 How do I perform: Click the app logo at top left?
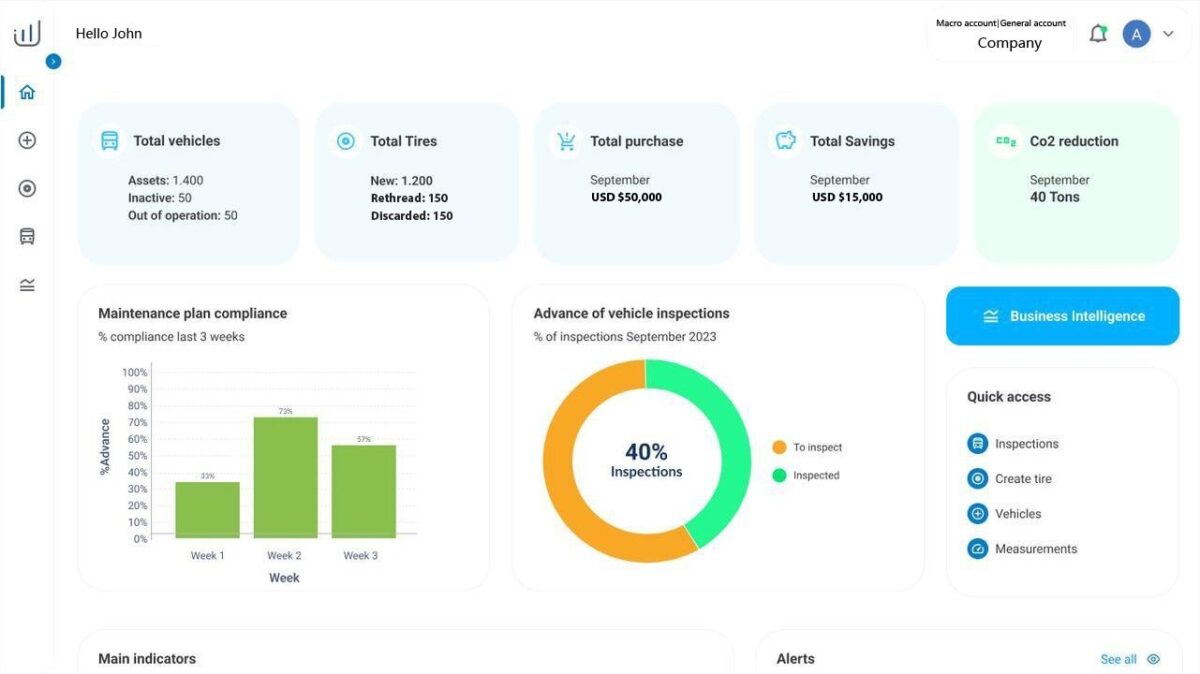pyautogui.click(x=27, y=34)
